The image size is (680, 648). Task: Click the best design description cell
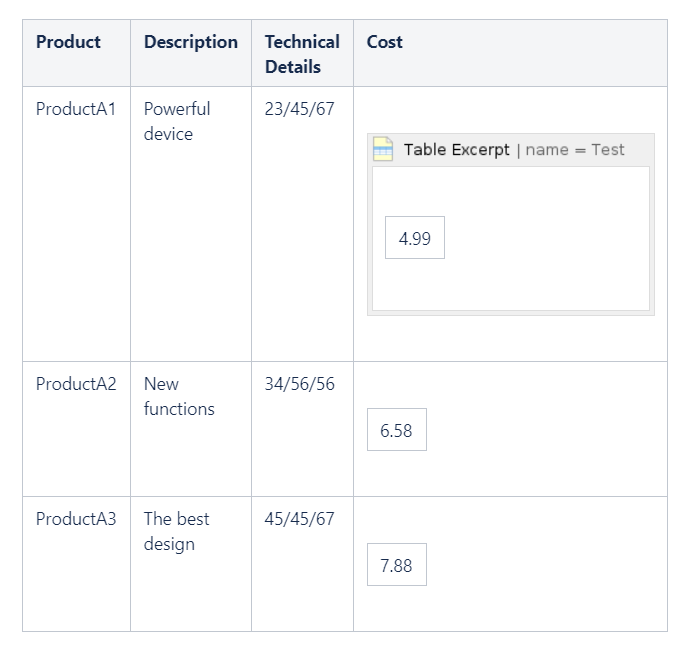point(176,531)
